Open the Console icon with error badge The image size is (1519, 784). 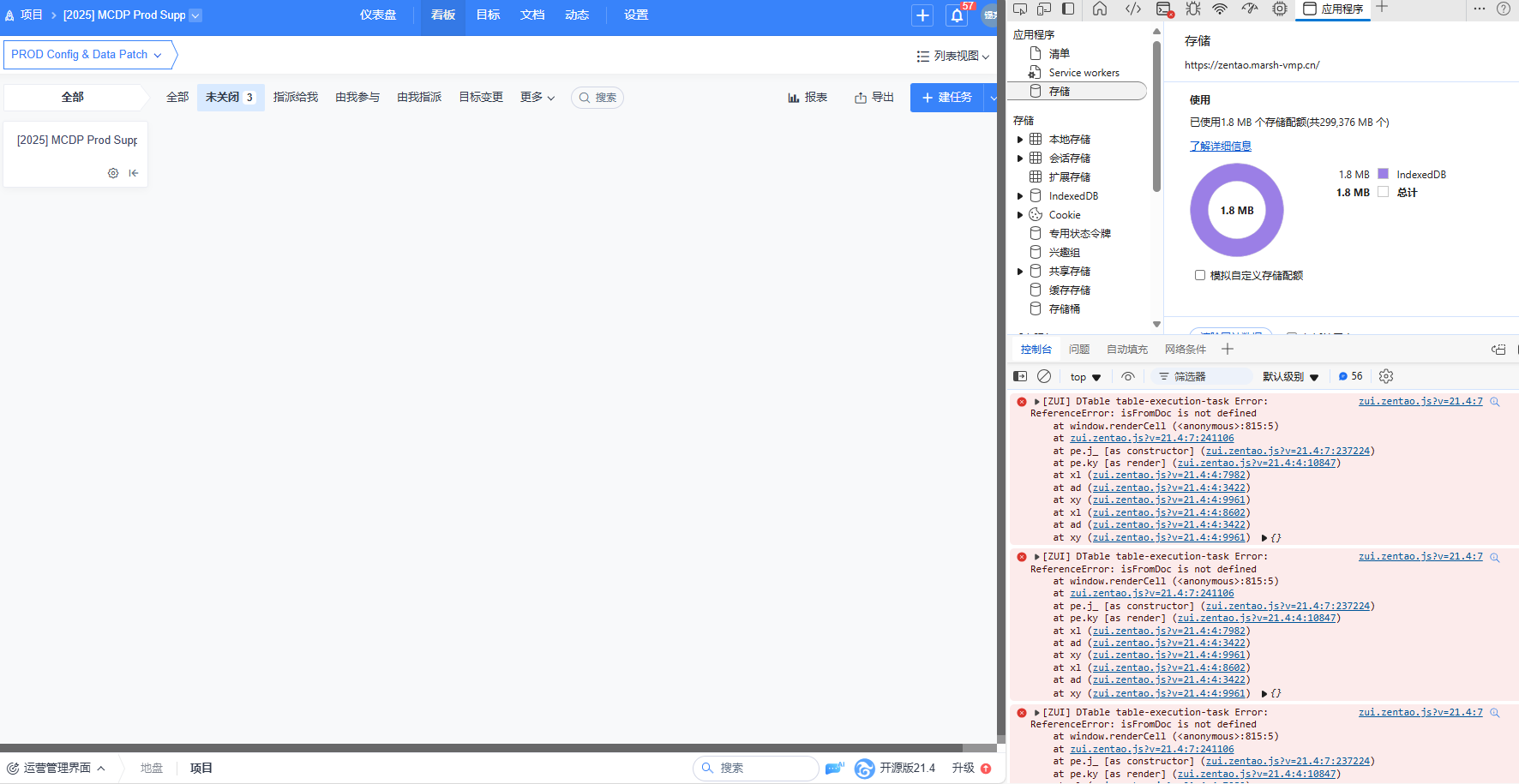pos(1164,9)
